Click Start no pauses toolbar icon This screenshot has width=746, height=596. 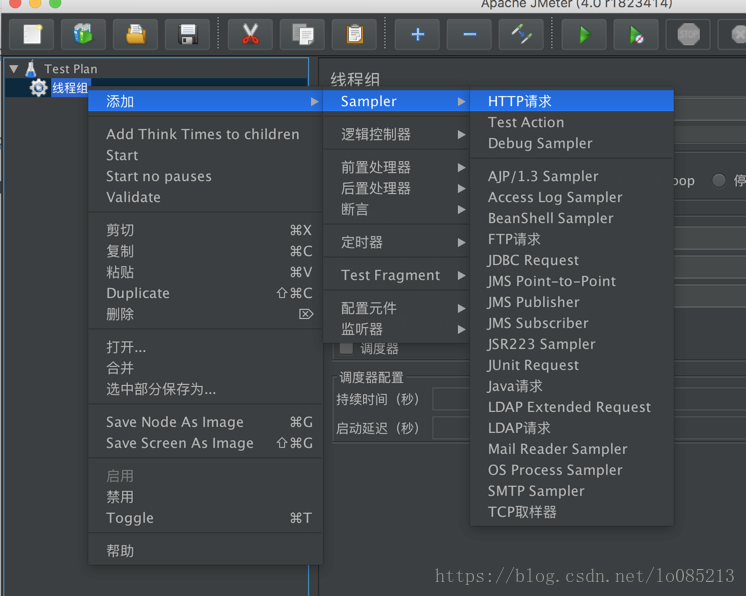(636, 34)
